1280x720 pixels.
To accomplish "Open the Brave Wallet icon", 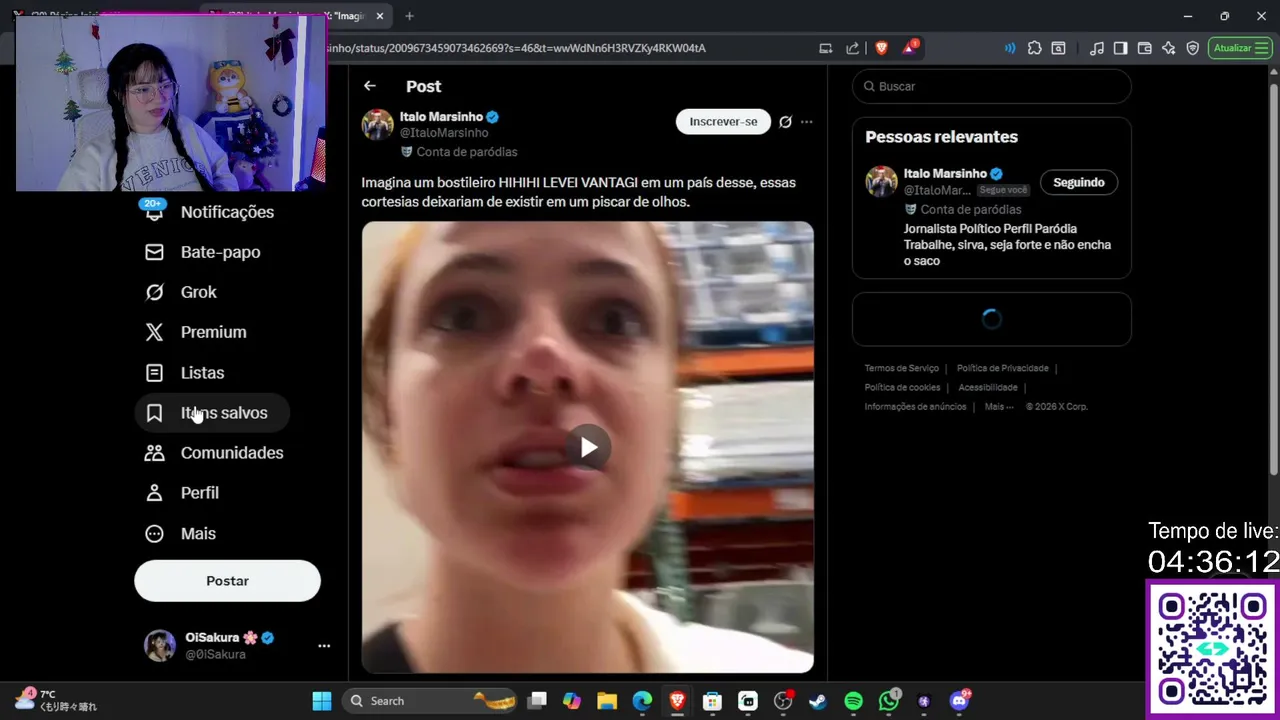I will click(x=1145, y=48).
